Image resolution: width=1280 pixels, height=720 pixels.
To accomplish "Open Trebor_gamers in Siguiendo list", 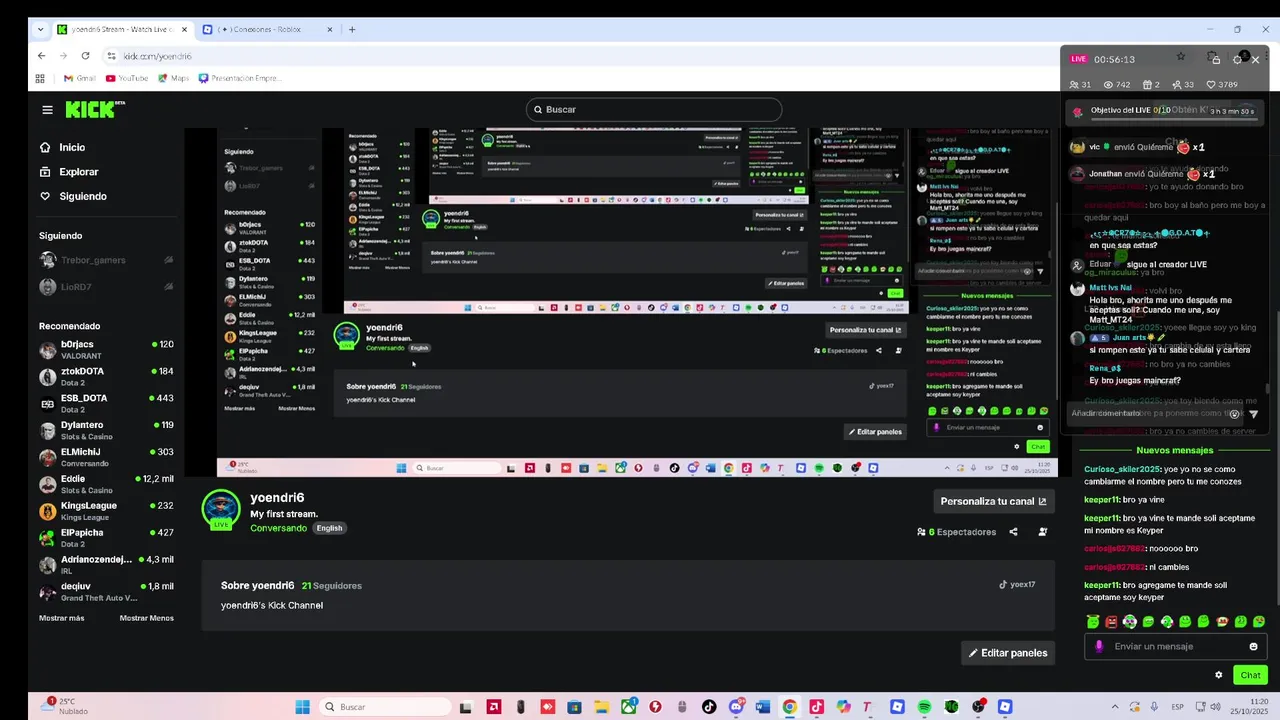I will click(106, 260).
